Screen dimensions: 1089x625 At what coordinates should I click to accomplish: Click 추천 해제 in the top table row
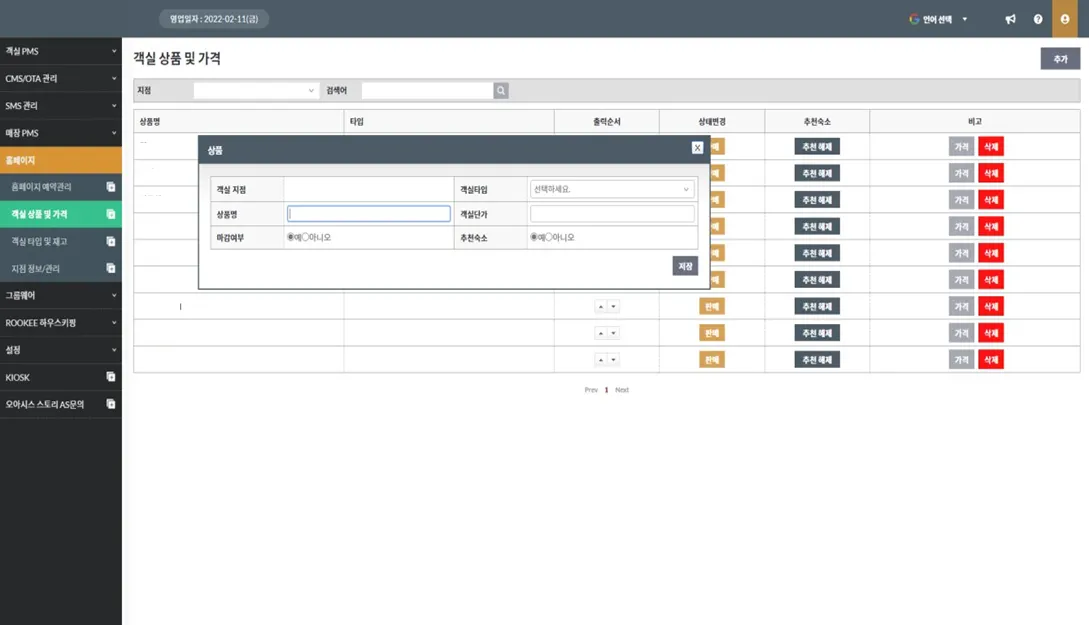(x=817, y=147)
